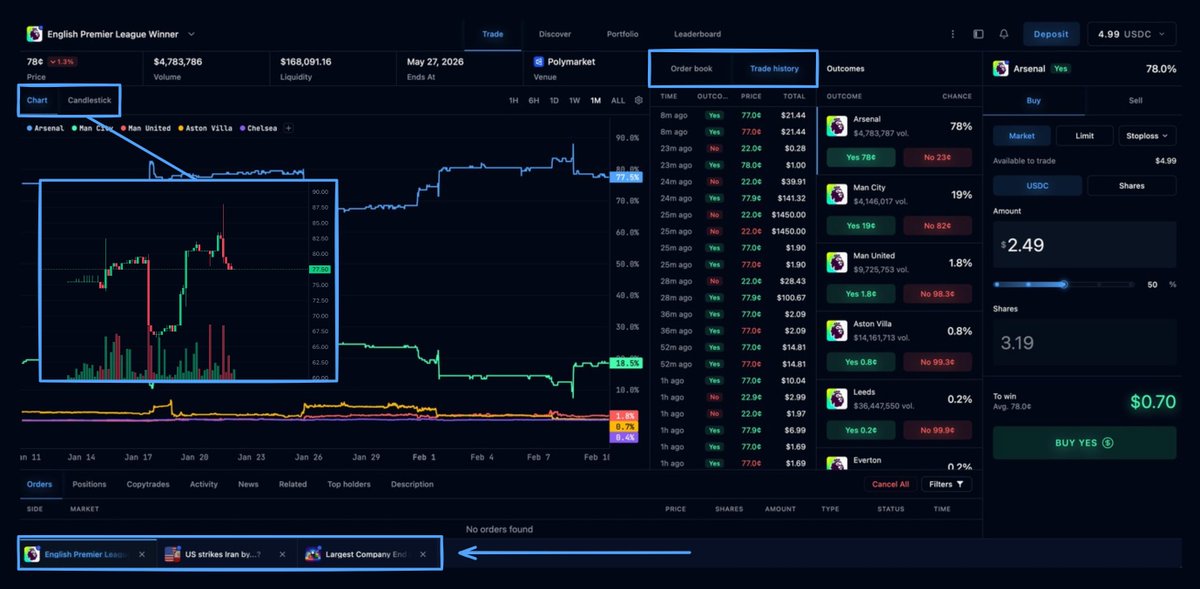Switch amount unit to USDC
Viewport: 1200px width, 589px height.
tap(1037, 185)
